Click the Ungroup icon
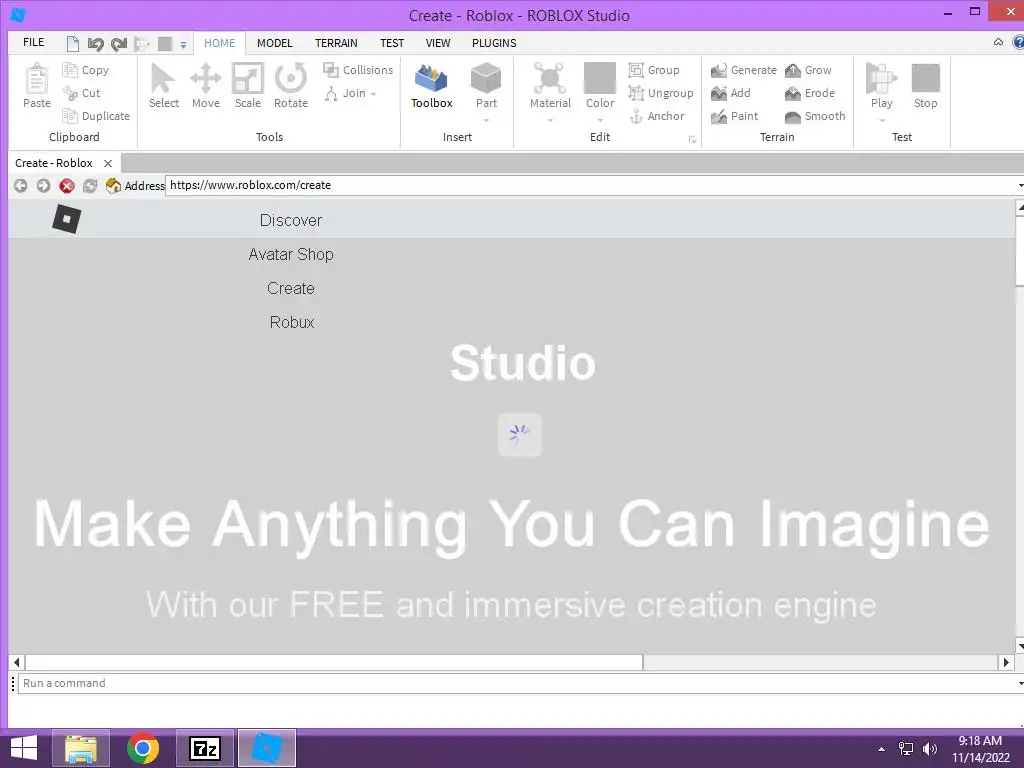This screenshot has height=768, width=1024. click(635, 93)
